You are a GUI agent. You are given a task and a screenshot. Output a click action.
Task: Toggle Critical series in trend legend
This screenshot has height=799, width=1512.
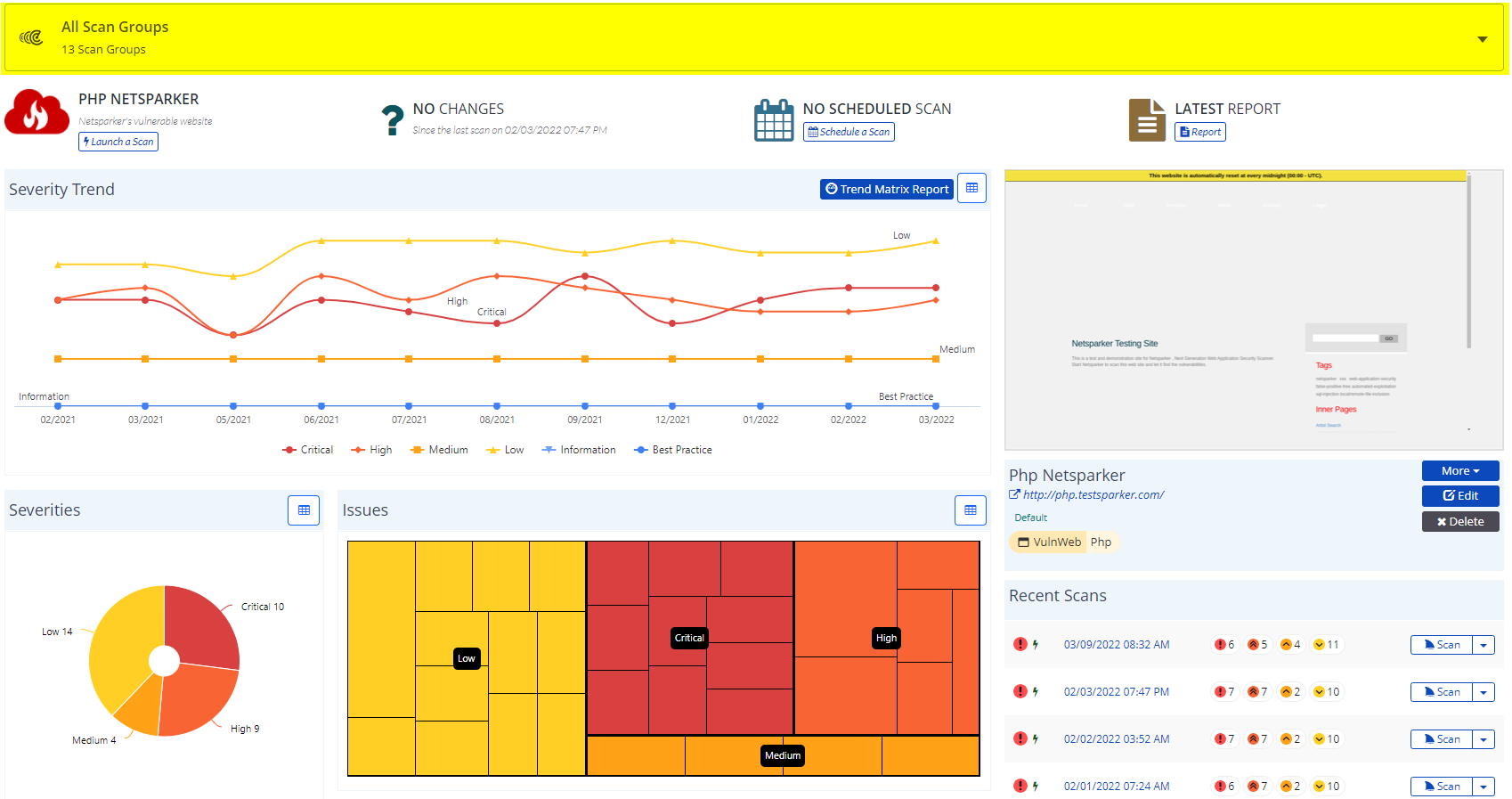pos(307,450)
